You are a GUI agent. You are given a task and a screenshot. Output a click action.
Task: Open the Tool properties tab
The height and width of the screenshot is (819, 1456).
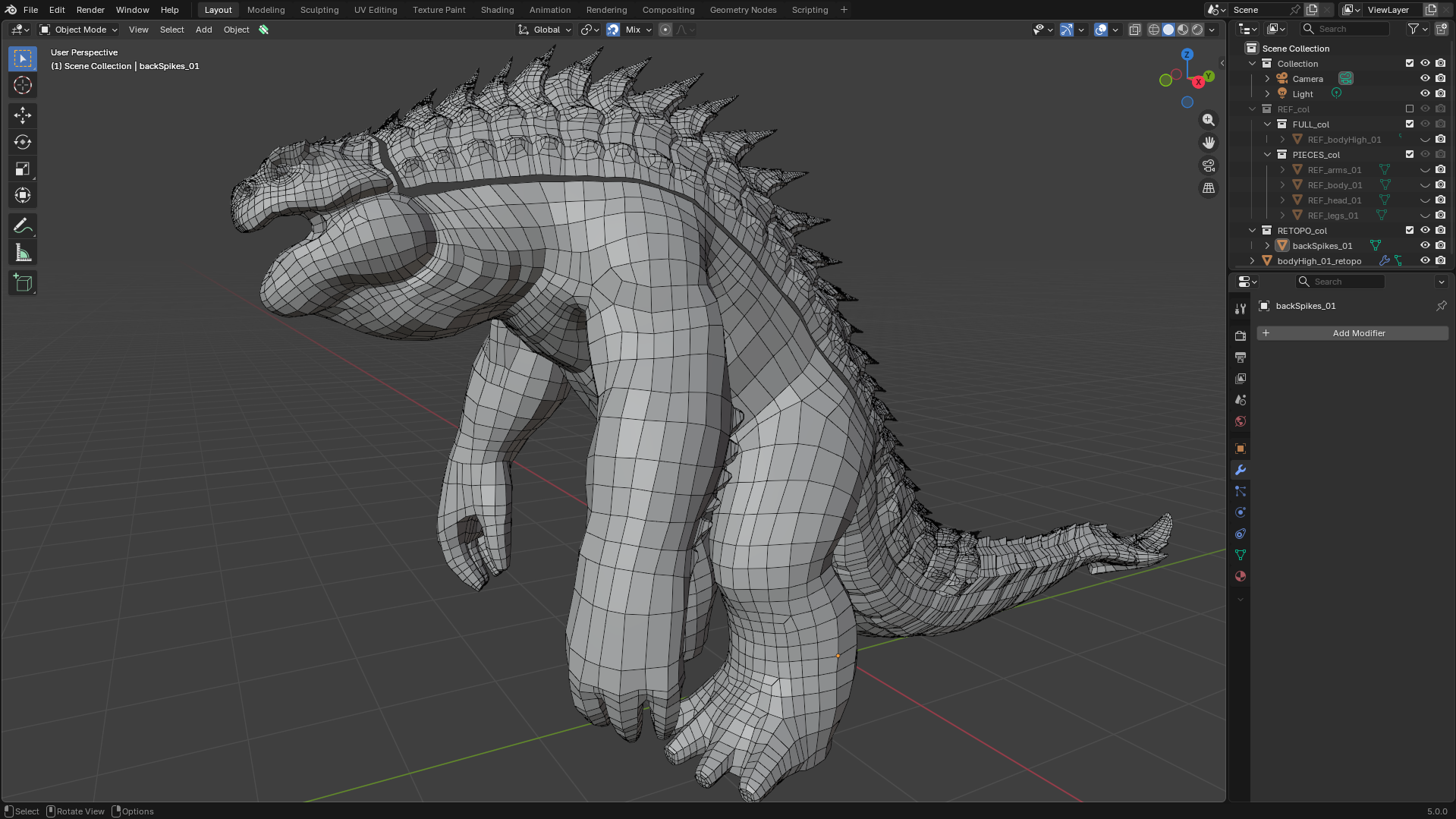(1241, 309)
